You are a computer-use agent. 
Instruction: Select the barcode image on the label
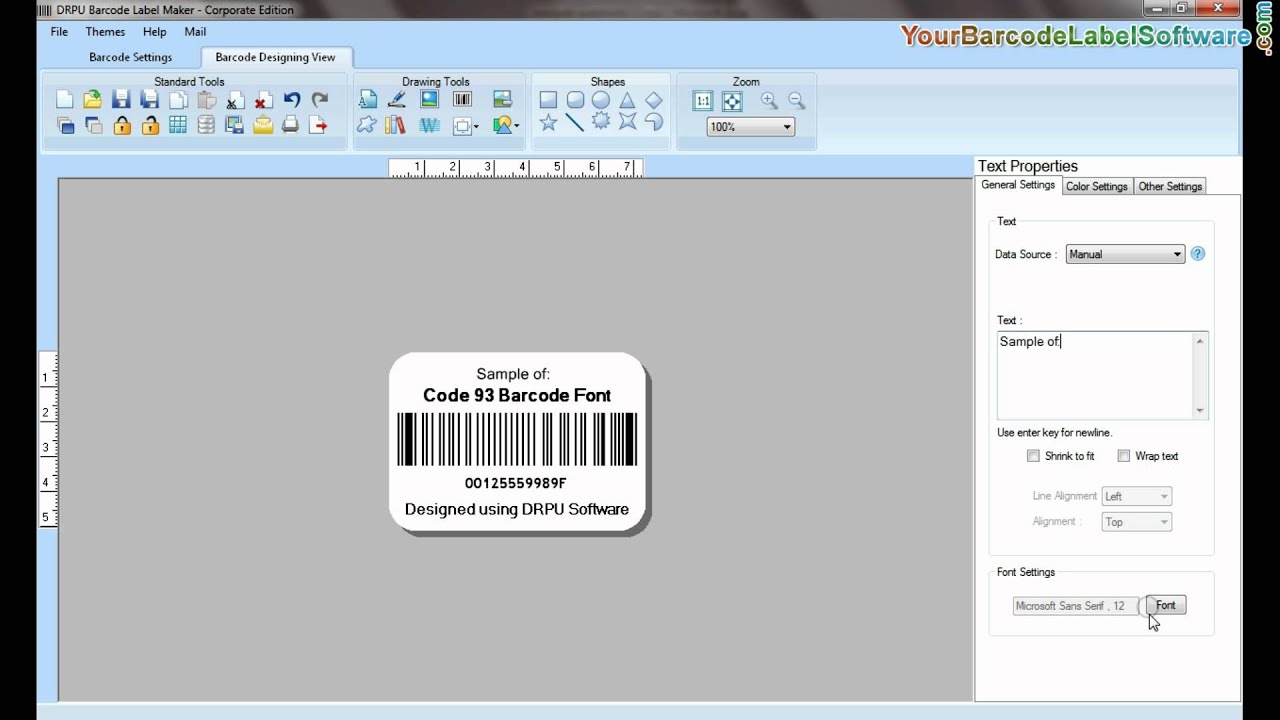click(x=517, y=439)
